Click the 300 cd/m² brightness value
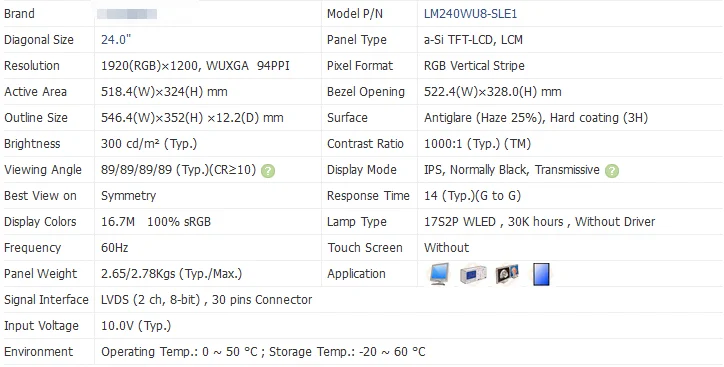 (x=149, y=144)
